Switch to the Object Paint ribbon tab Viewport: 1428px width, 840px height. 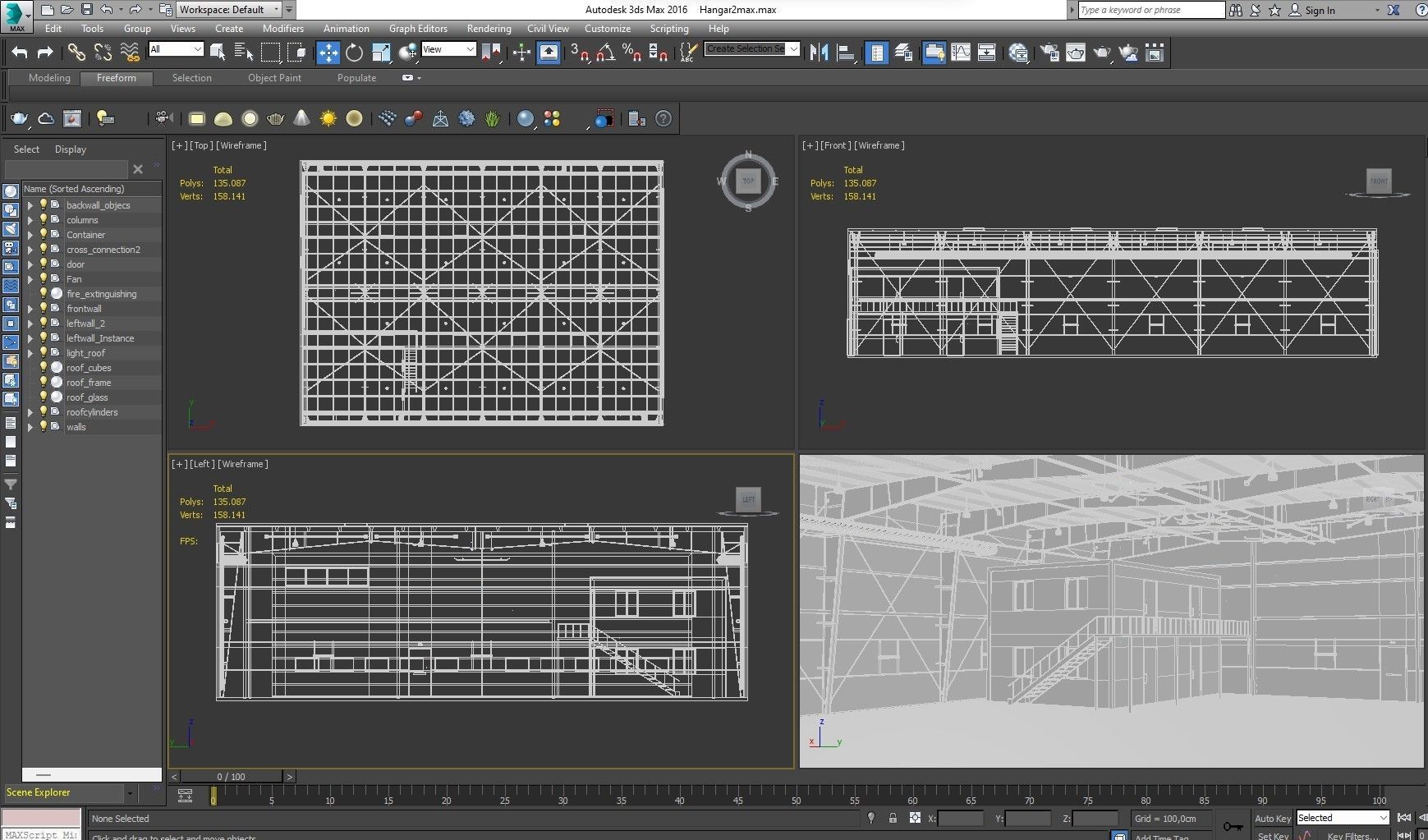point(274,78)
